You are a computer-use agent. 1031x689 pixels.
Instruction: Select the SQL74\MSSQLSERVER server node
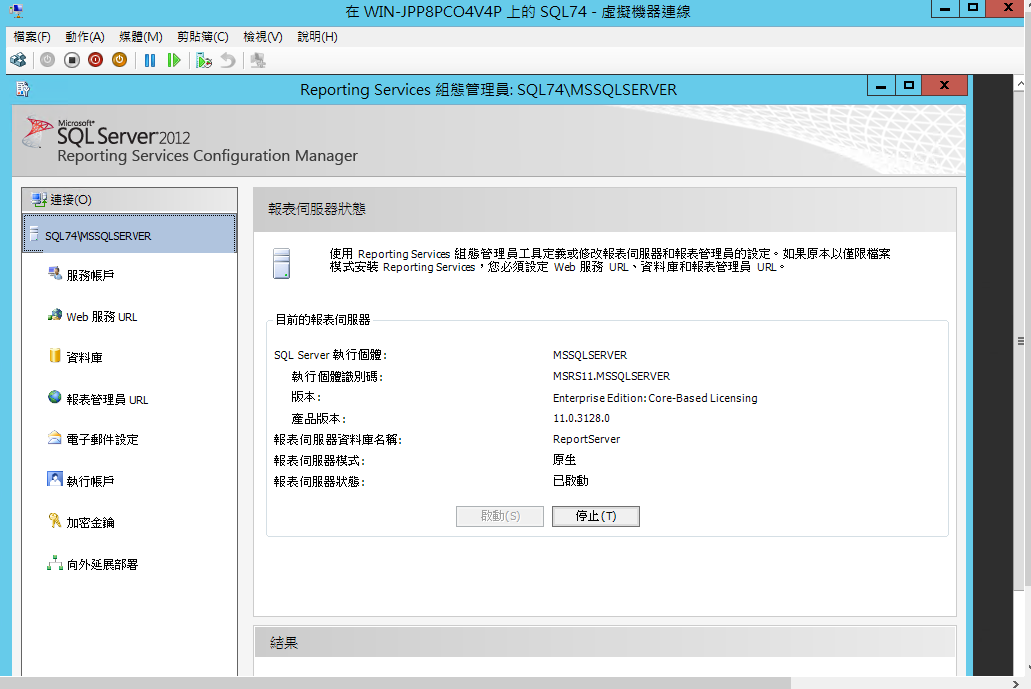(x=130, y=234)
